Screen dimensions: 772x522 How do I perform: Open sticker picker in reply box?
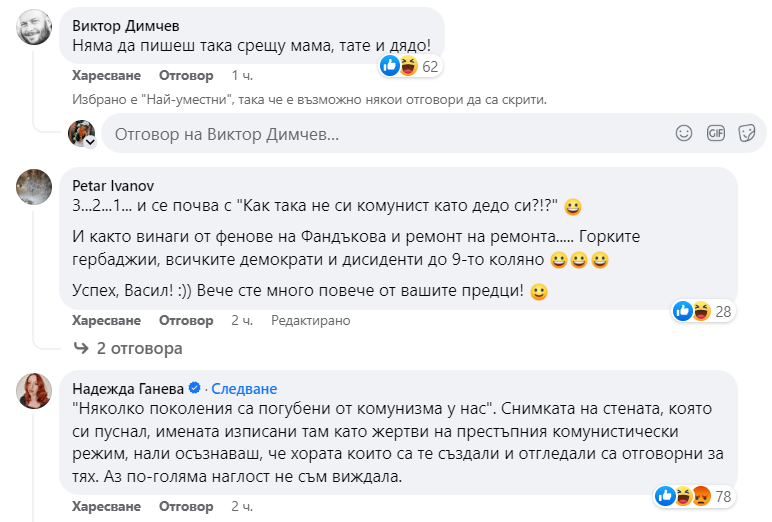(x=746, y=133)
